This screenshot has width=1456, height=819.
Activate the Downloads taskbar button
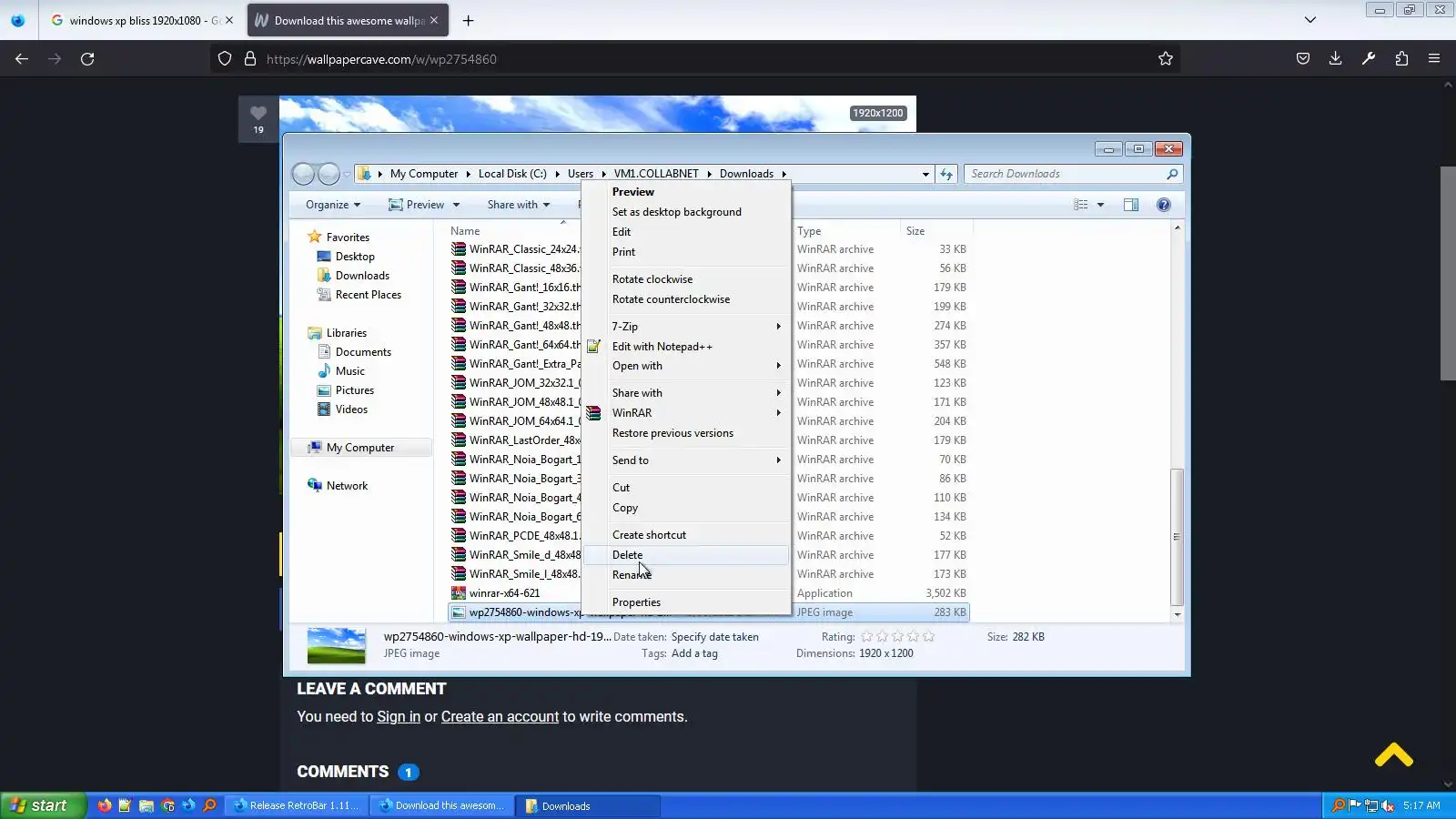(x=589, y=805)
